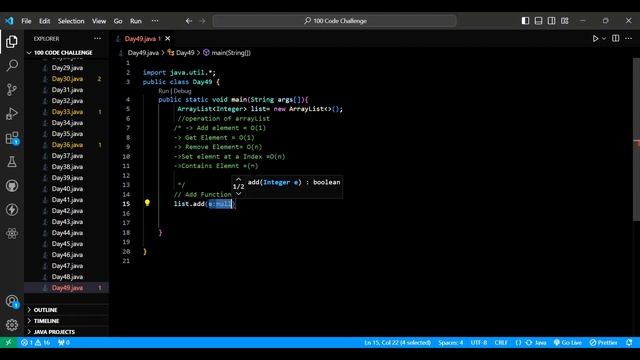
Task: Click the lightbulb quick fix on line 15
Action: point(147,203)
